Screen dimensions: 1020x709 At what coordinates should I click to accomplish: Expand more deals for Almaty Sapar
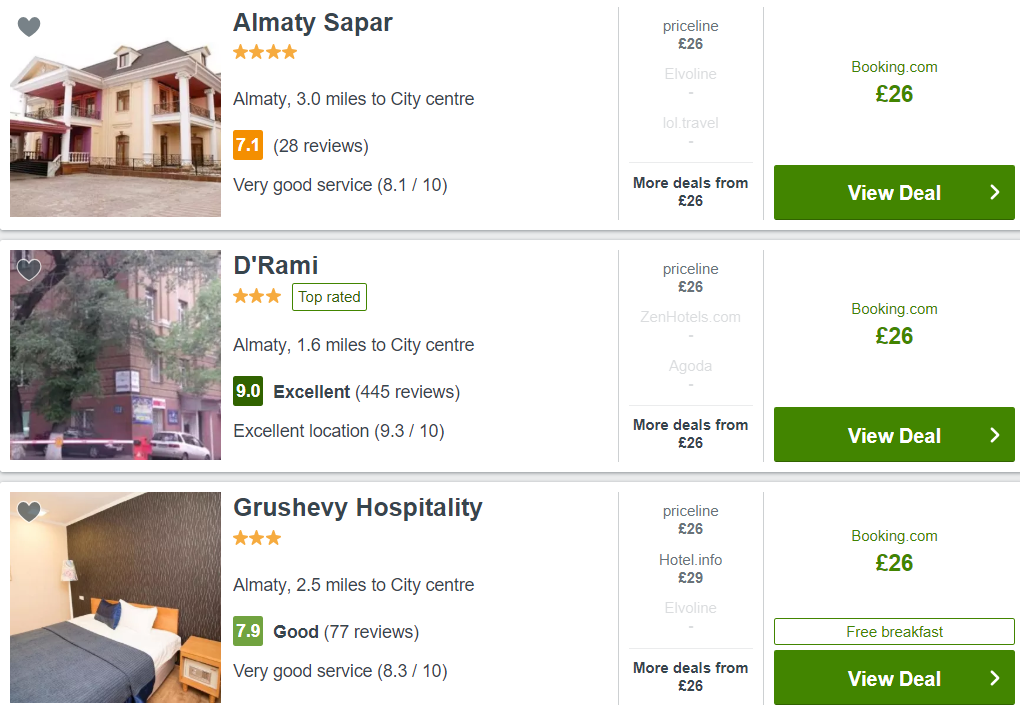[x=690, y=191]
